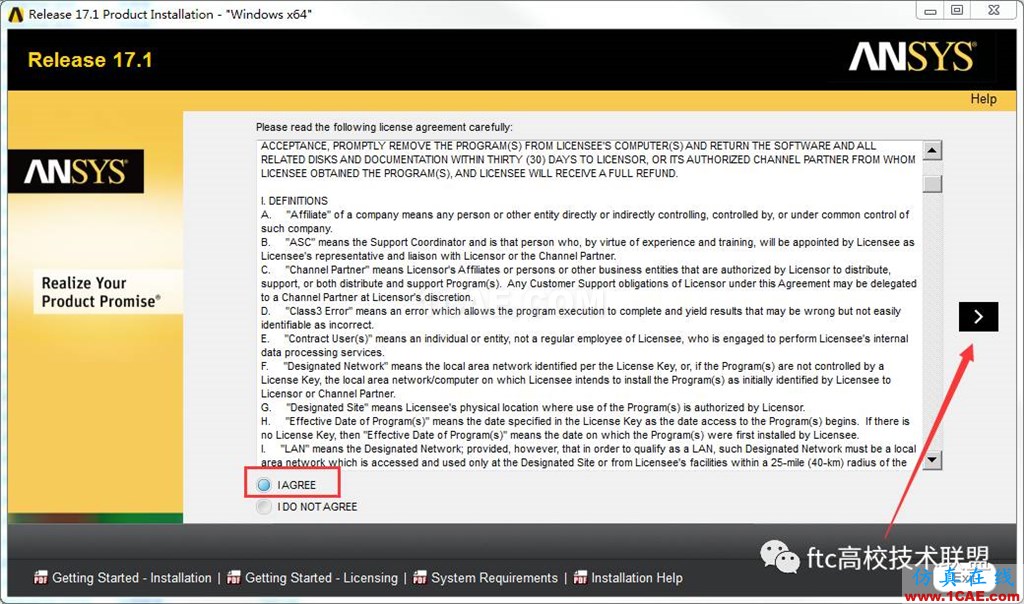Click the 'I. DEFINITIONS' heading text
Viewport: 1024px width, 604px height.
click(x=295, y=200)
